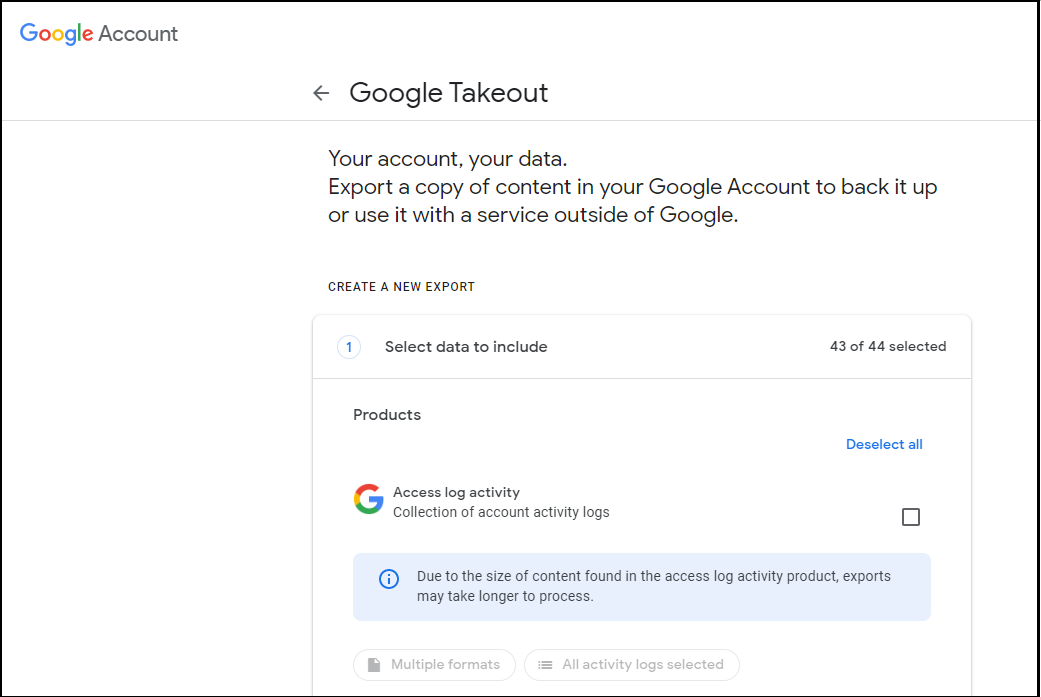Click the Google Takeout page title
1041x697 pixels.
point(449,93)
